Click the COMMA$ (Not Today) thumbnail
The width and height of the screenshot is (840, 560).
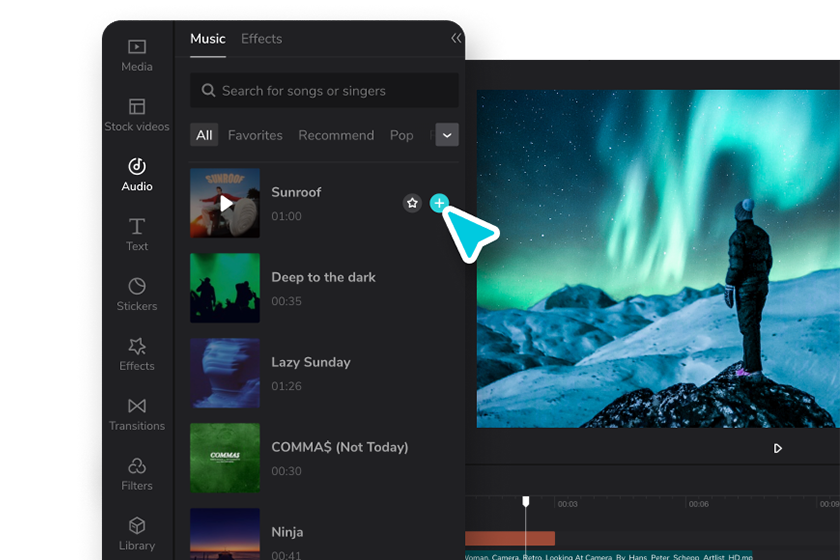pyautogui.click(x=225, y=458)
